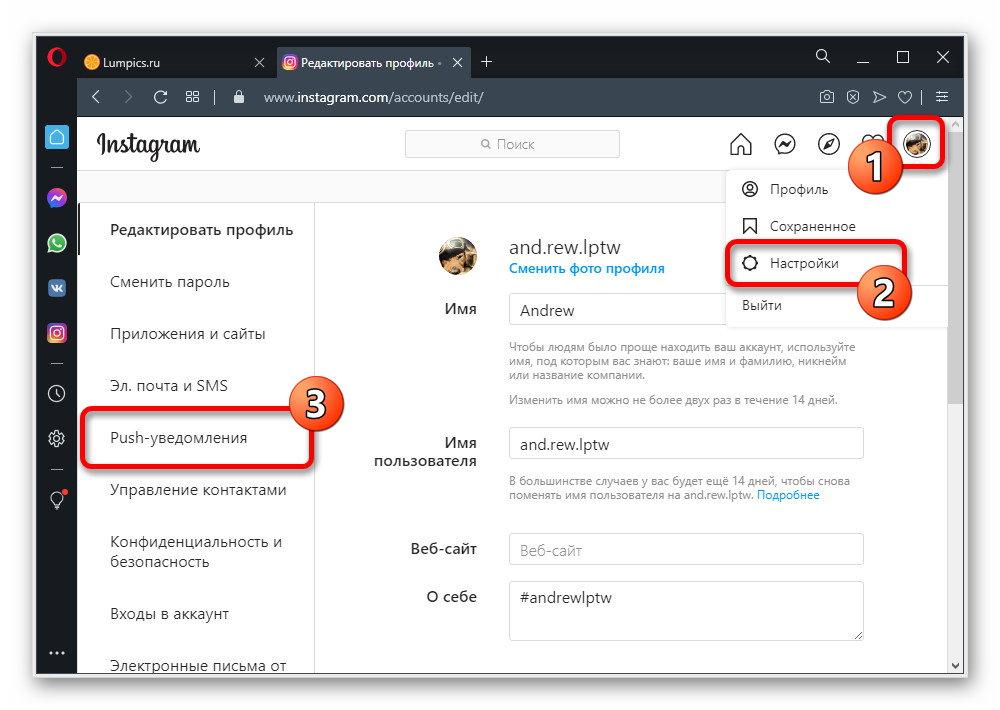
Task: Choose Настройки in the dropdown menu
Action: click(x=804, y=263)
